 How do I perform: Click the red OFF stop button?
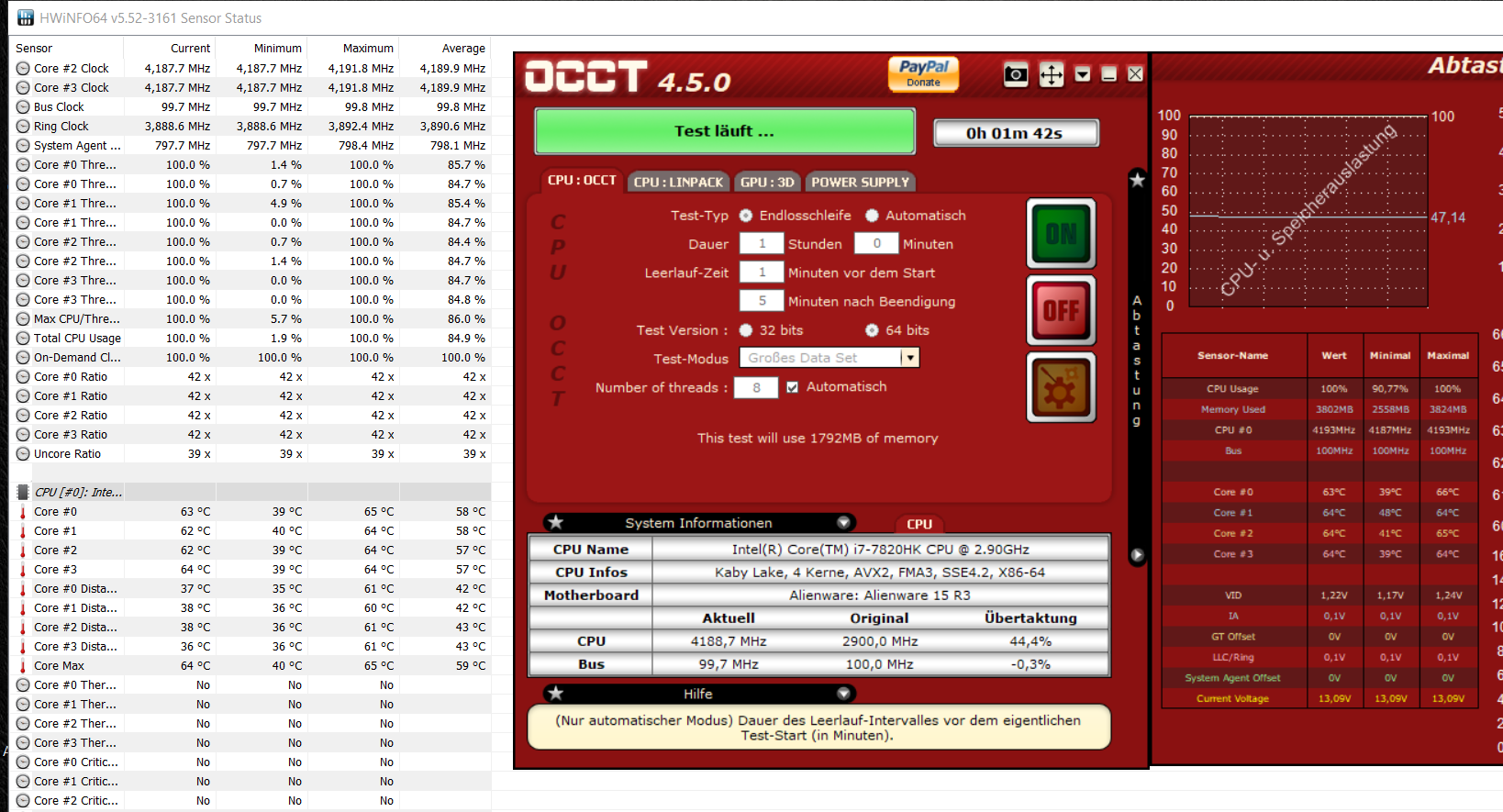click(1061, 310)
